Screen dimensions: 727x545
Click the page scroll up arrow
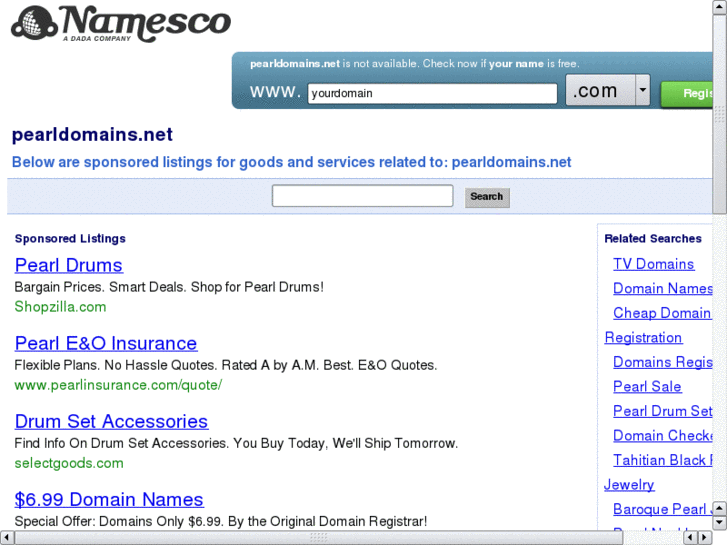click(720, 7)
